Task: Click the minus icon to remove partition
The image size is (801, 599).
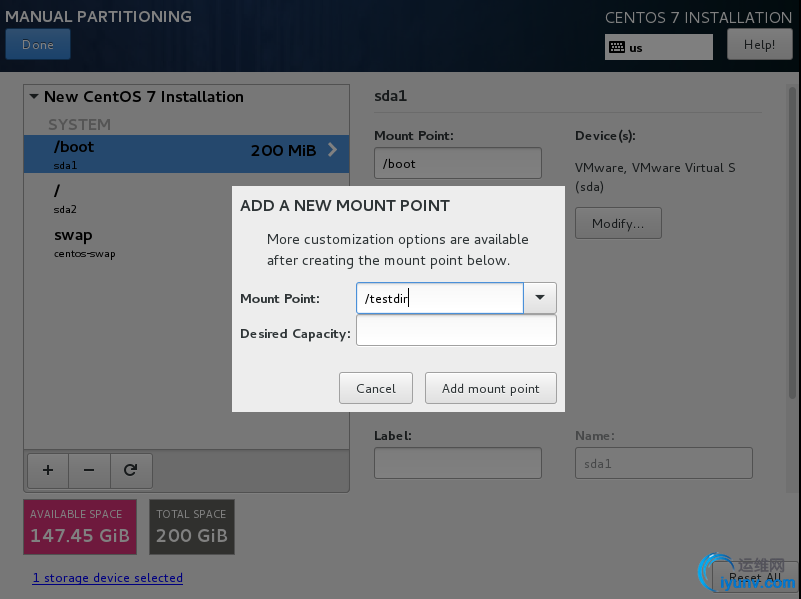Action: (89, 469)
